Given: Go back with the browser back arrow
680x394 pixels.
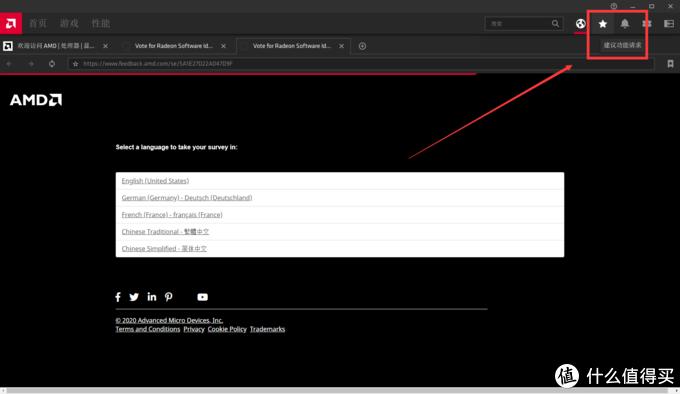Looking at the screenshot, I should click(x=9, y=64).
